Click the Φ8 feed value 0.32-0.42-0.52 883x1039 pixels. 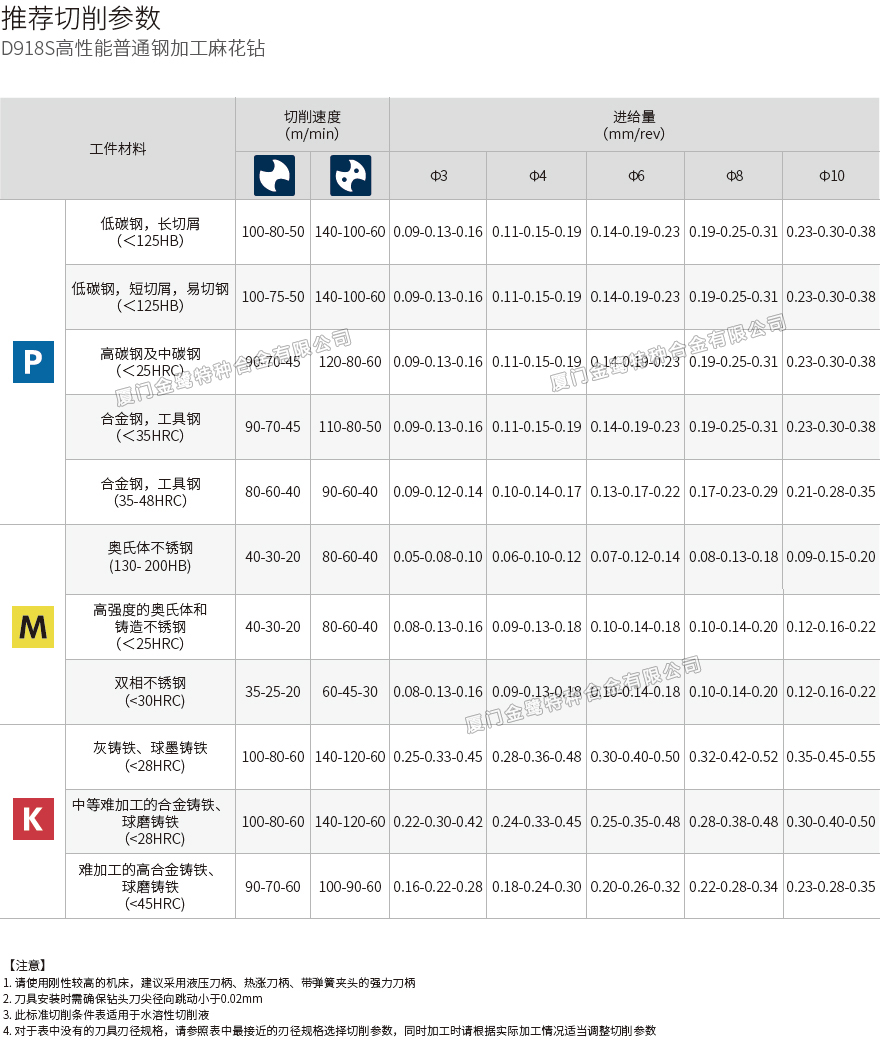coord(733,757)
